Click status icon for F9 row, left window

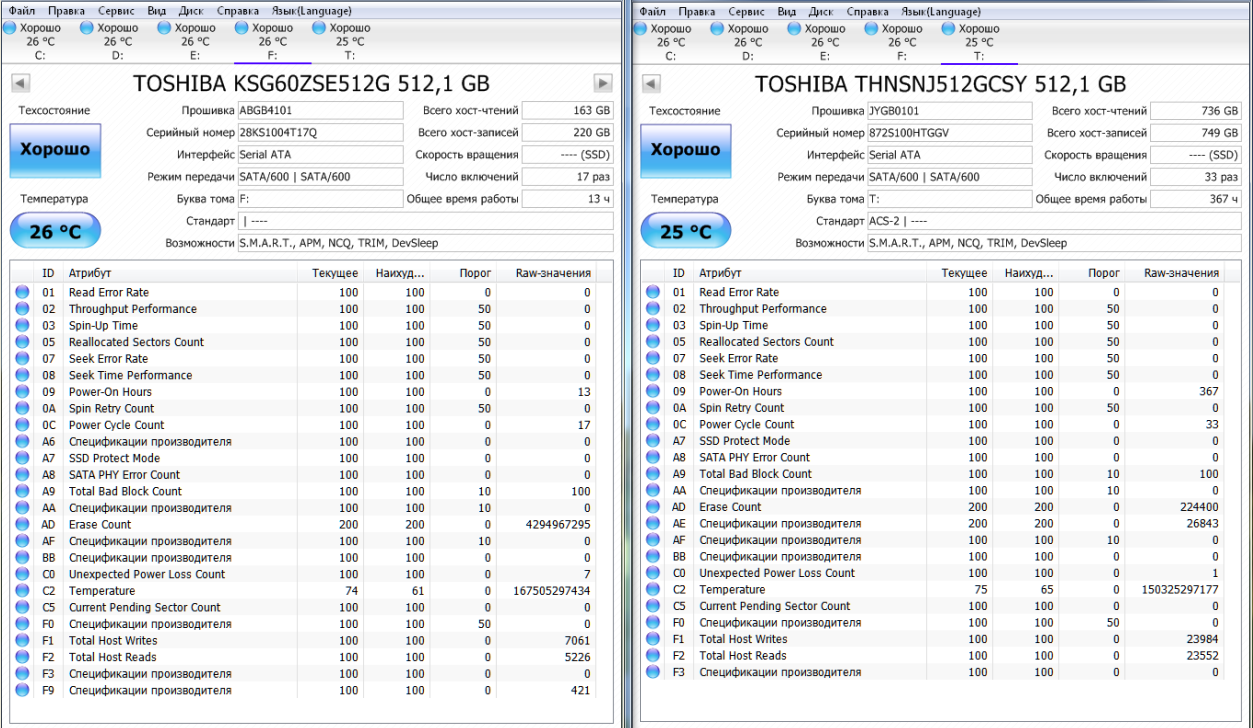pyautogui.click(x=22, y=690)
